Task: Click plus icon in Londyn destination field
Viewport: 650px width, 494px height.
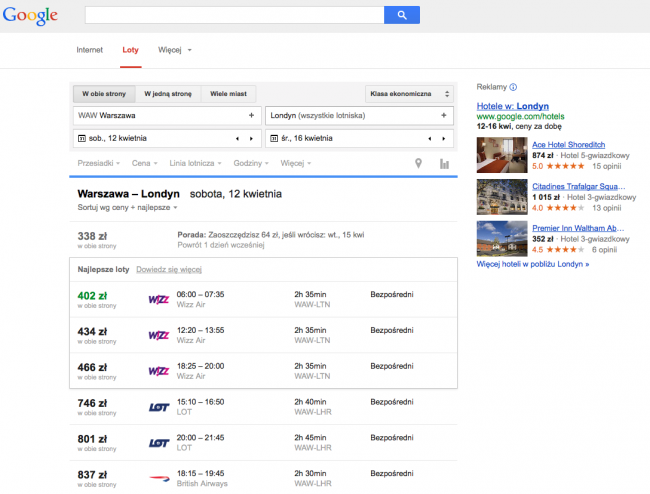Action: pyautogui.click(x=444, y=115)
